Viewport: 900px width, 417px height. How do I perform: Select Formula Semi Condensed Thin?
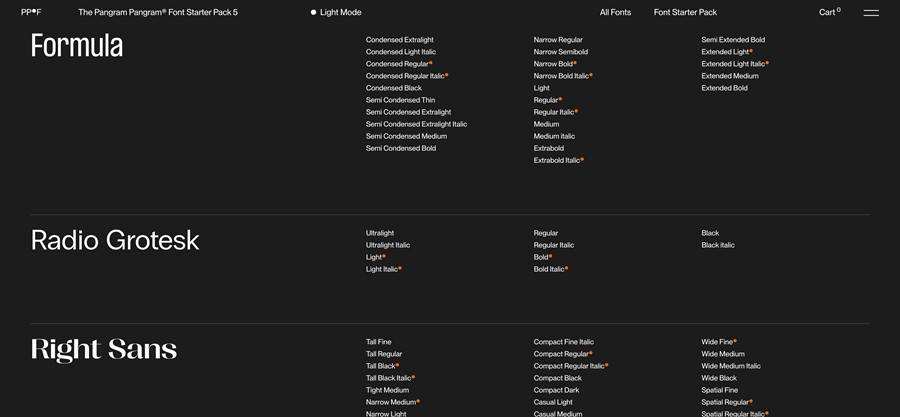click(x=400, y=100)
